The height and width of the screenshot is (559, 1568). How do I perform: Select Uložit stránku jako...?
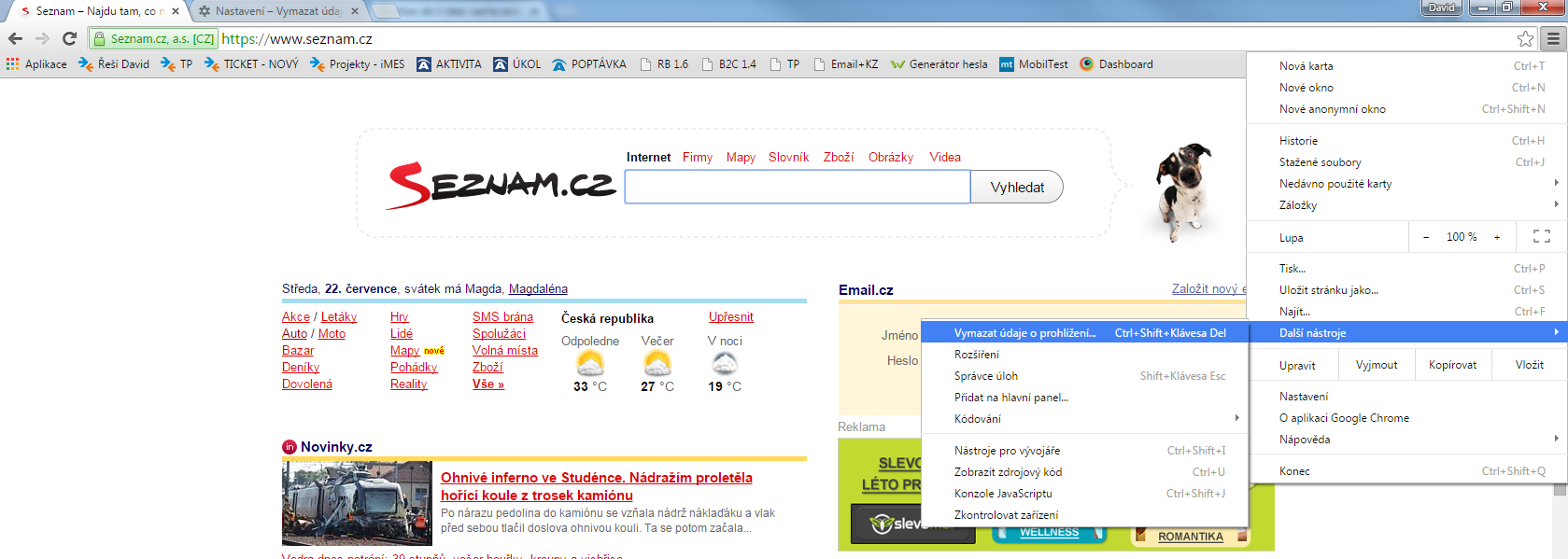coord(1406,290)
